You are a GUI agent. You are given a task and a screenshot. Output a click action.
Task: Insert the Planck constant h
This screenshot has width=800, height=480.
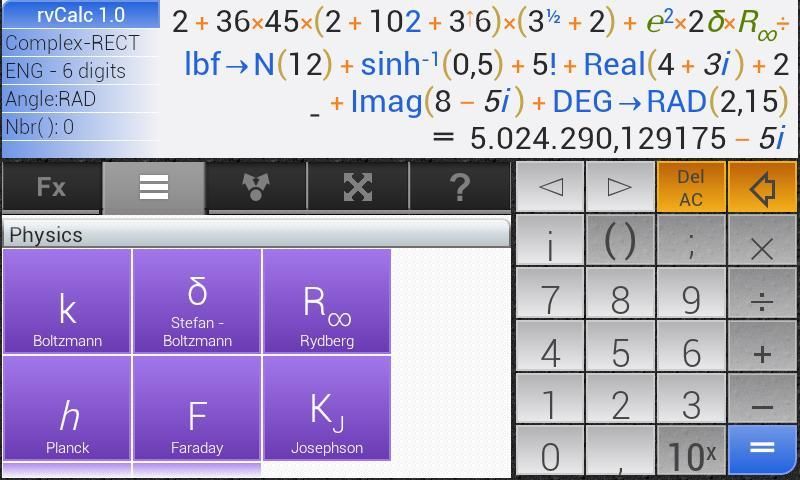point(67,409)
